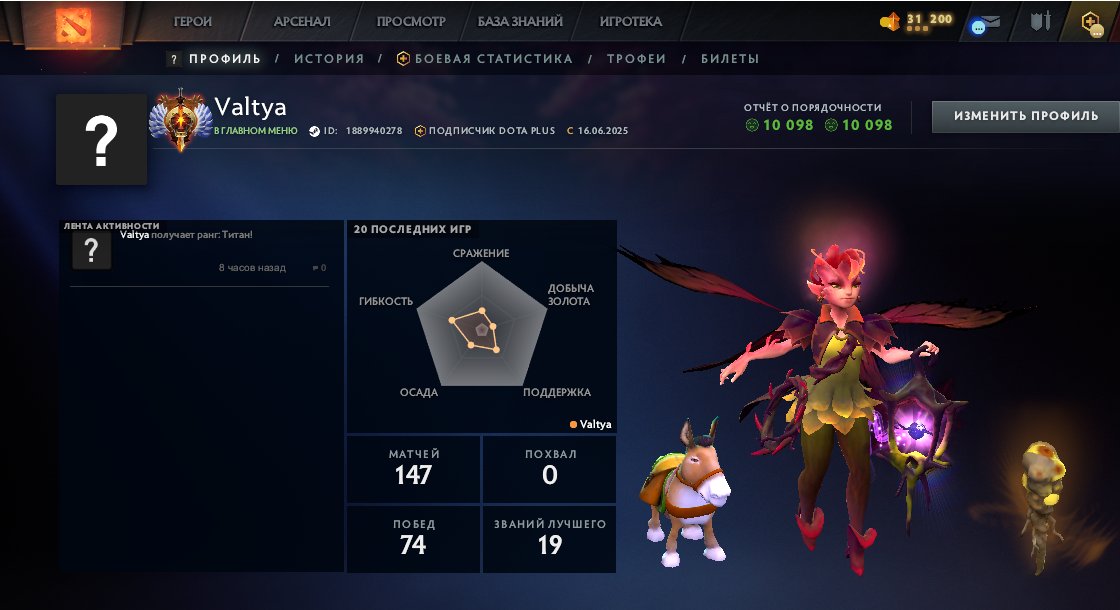Click the Dota 2 logo home icon
1120x610 pixels.
(74, 24)
